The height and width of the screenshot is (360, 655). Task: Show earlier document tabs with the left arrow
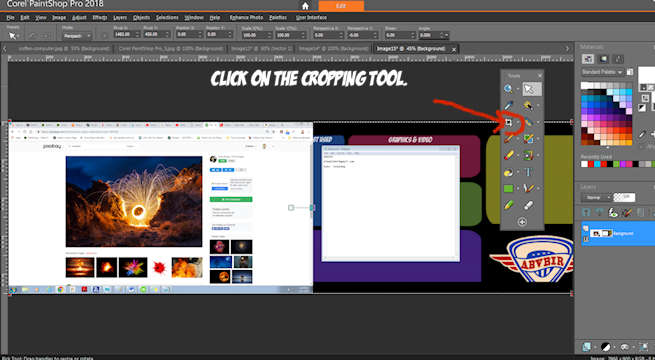coord(5,49)
